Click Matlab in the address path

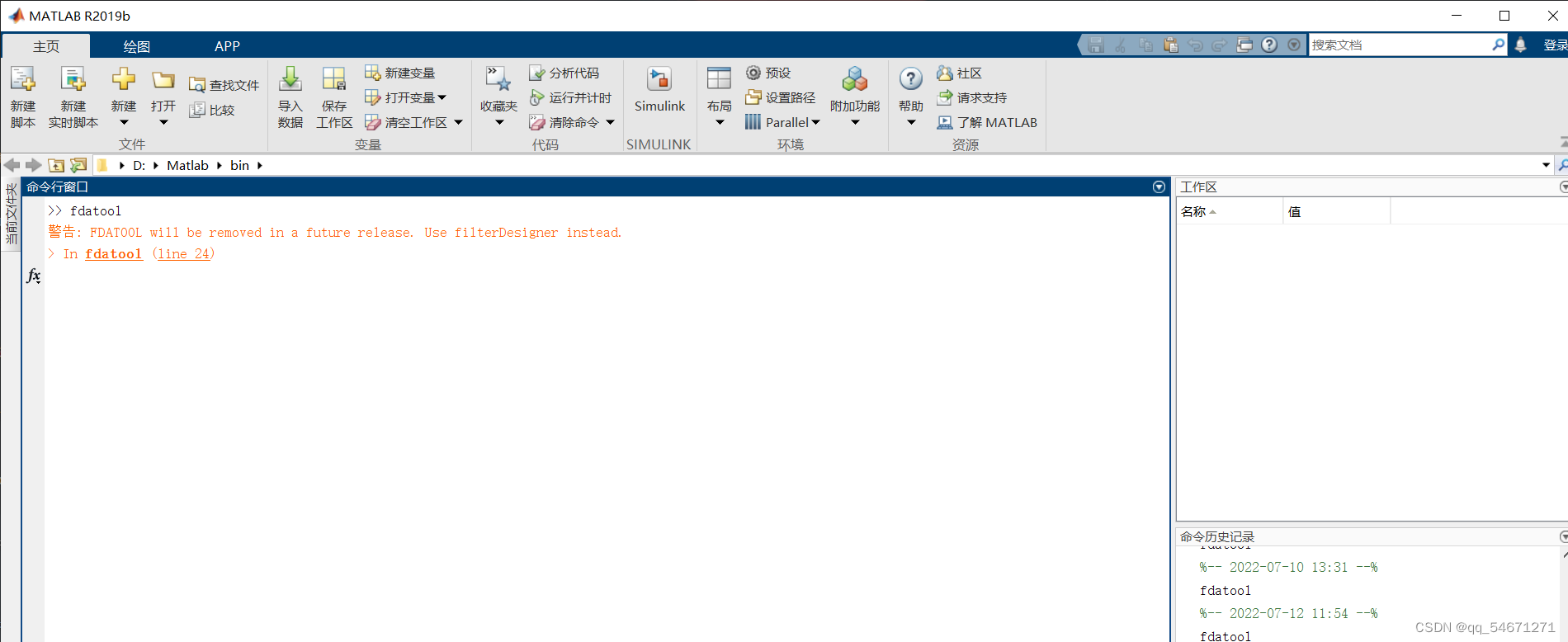click(x=187, y=165)
